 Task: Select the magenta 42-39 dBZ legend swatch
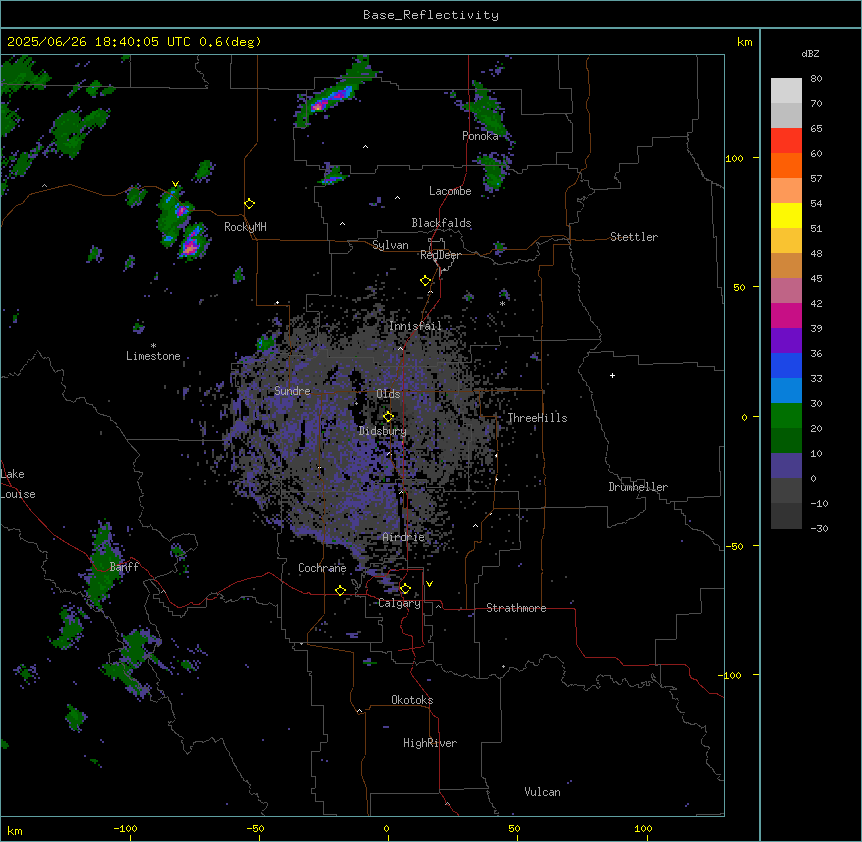point(786,316)
